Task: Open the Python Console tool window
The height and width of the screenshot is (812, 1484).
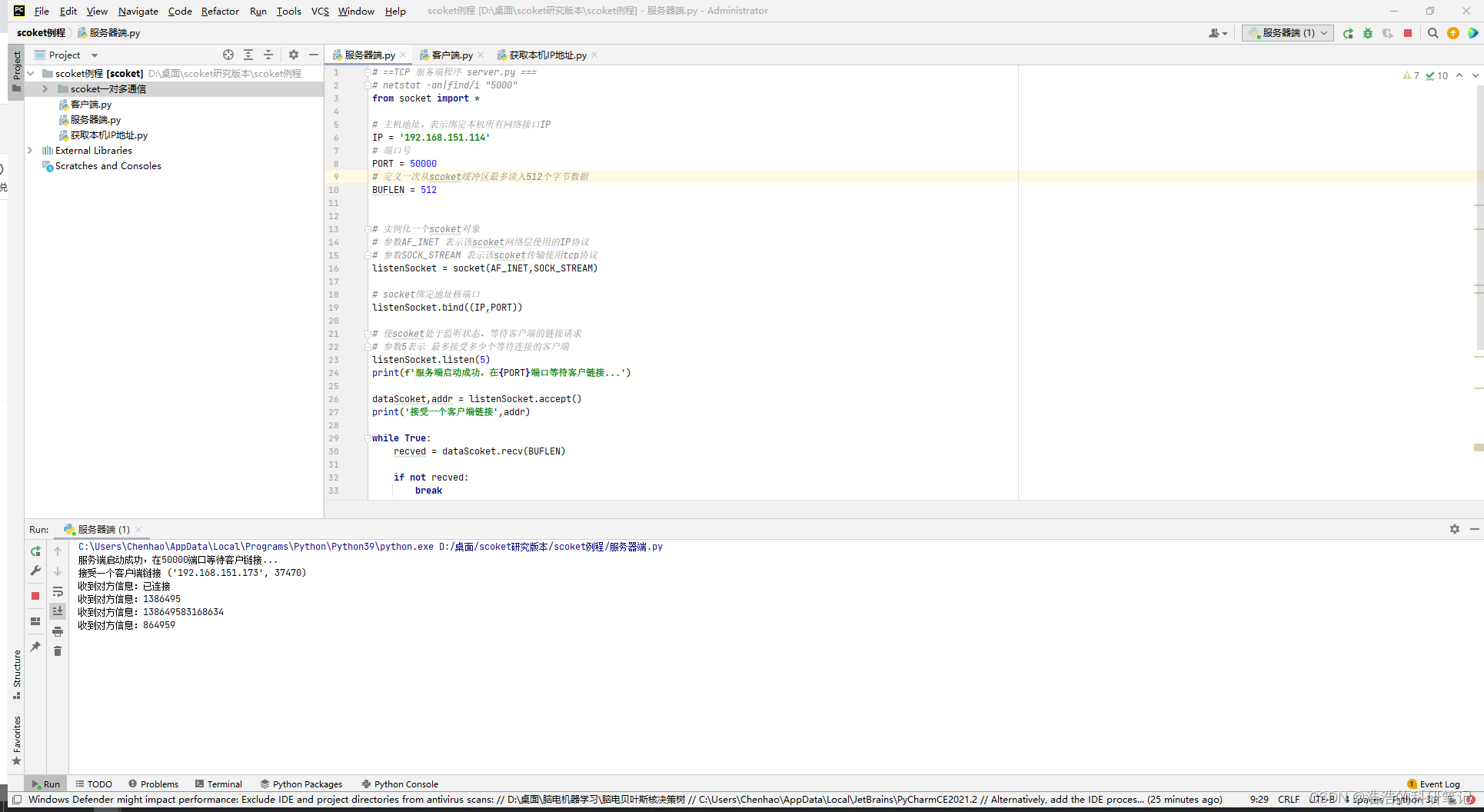Action: [x=401, y=784]
